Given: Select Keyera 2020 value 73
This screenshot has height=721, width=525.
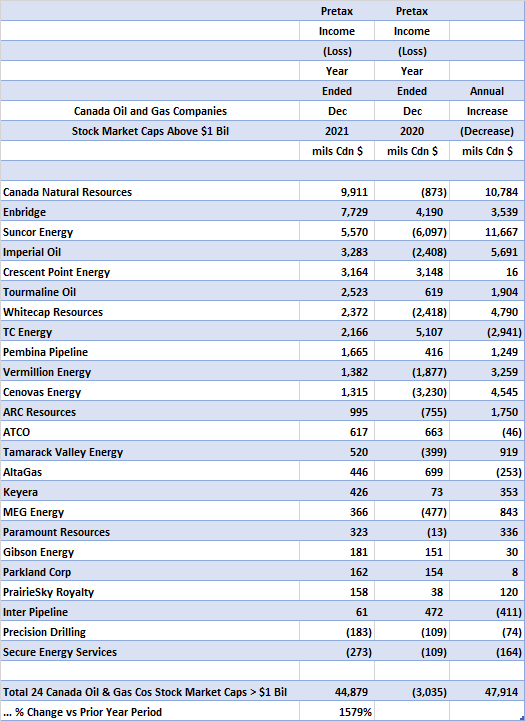Looking at the screenshot, I should (x=437, y=492).
